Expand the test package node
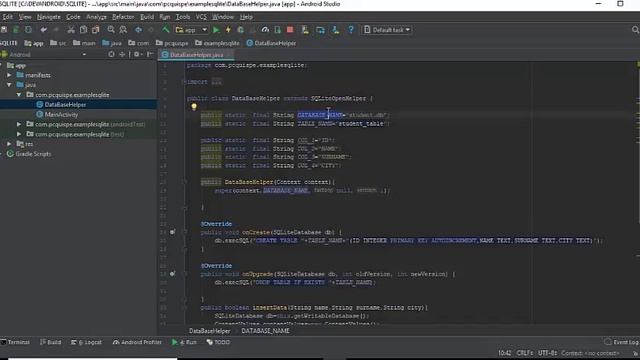Image resolution: width=640 pixels, height=360 pixels. click(x=19, y=134)
